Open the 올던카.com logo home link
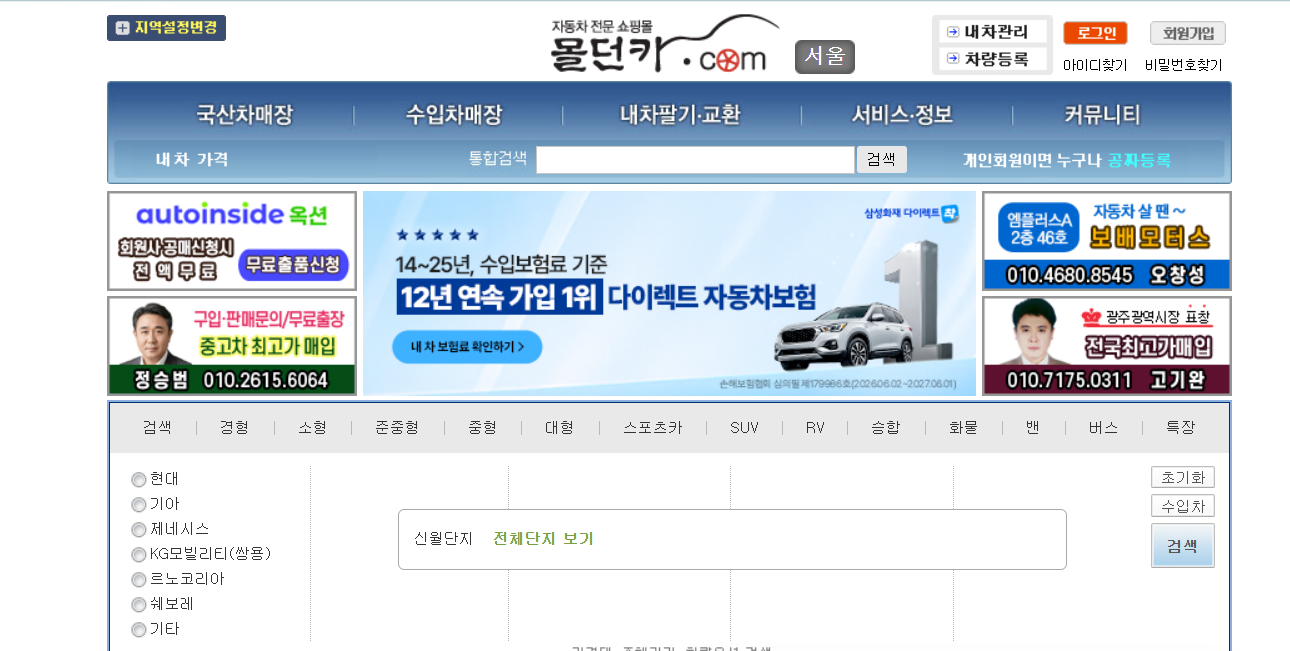The width and height of the screenshot is (1290, 651). 665,45
